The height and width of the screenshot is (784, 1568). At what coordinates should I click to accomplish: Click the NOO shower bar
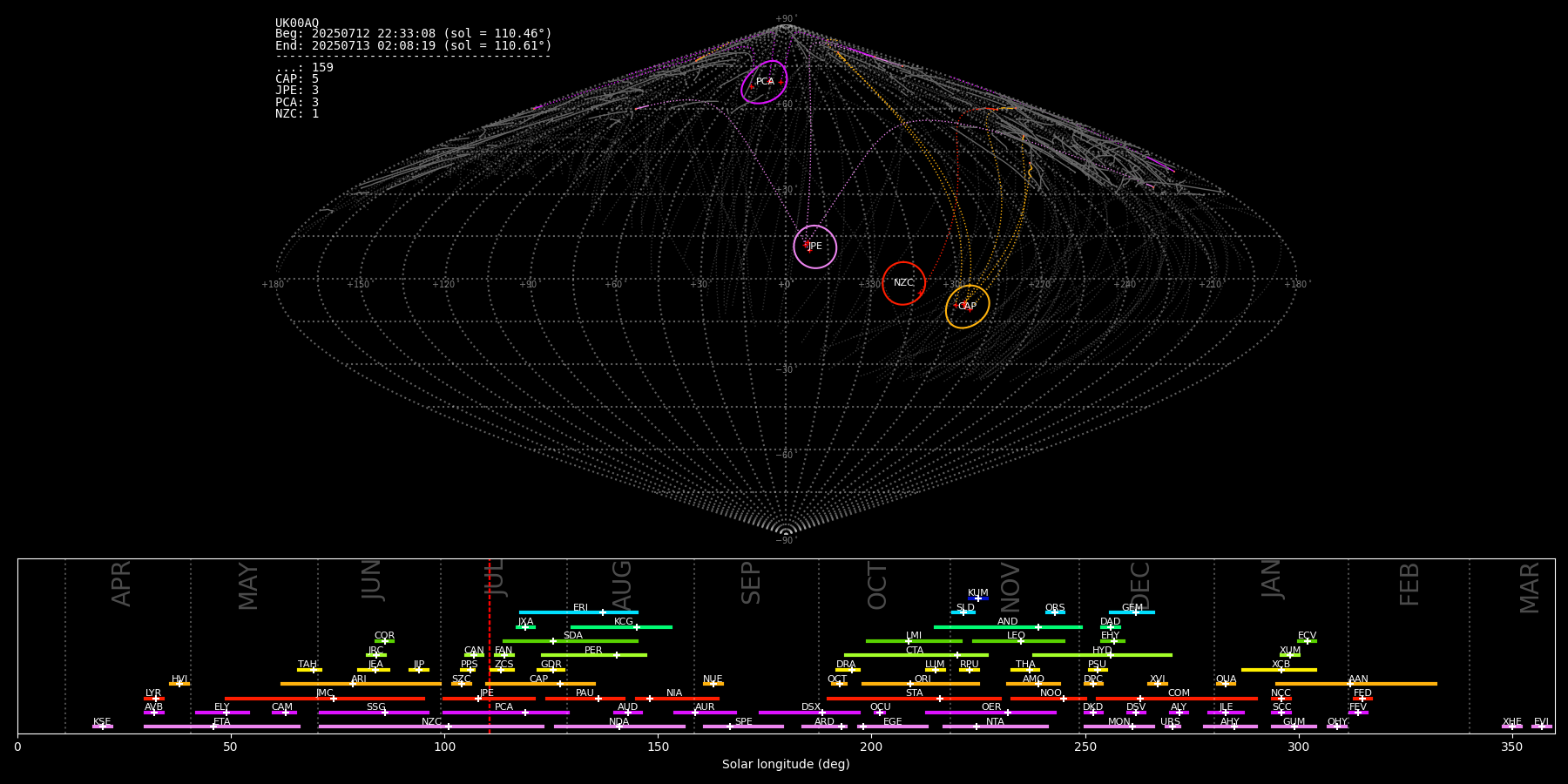point(1049,699)
